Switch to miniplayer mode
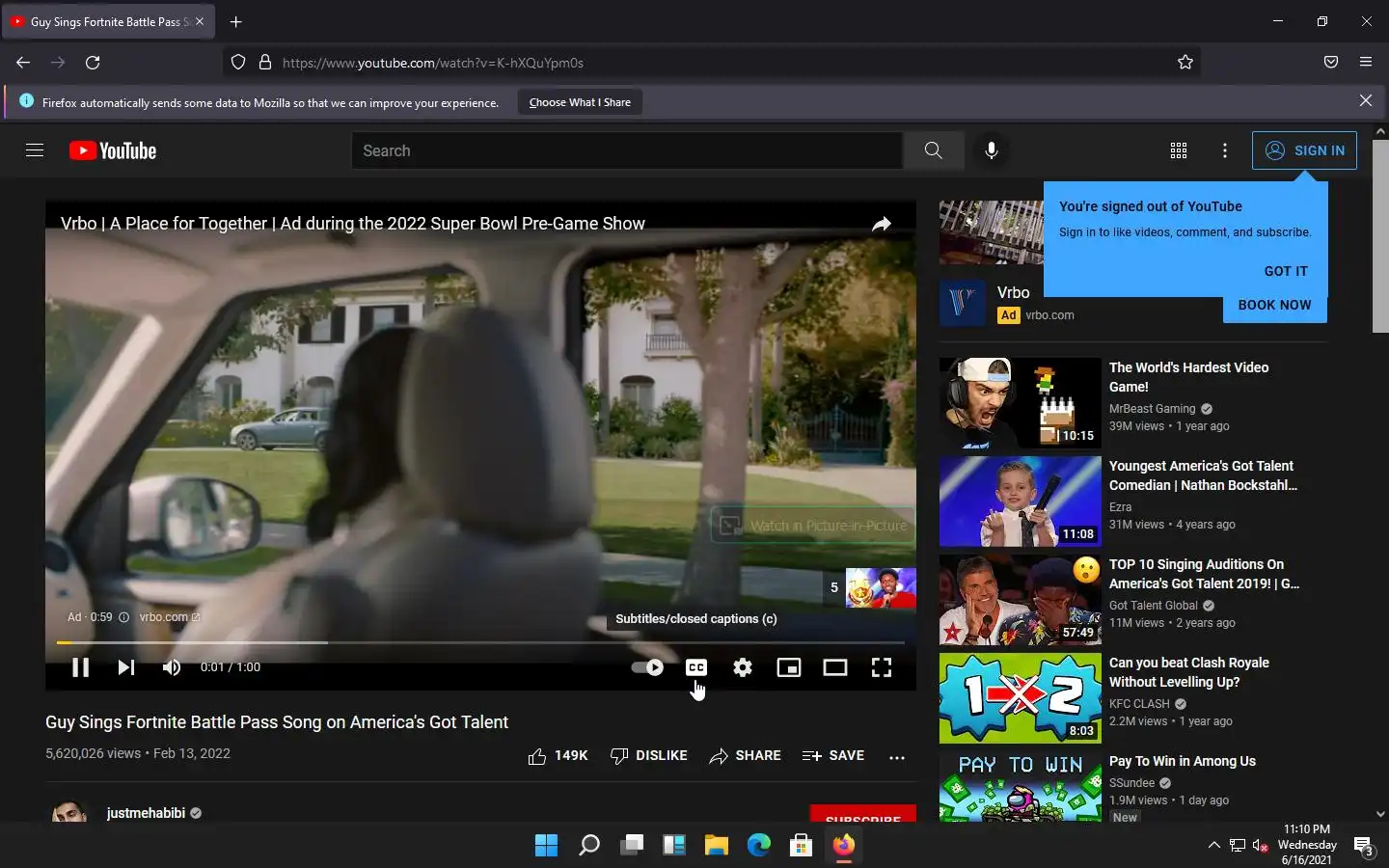This screenshot has width=1389, height=868. pyautogui.click(x=789, y=667)
